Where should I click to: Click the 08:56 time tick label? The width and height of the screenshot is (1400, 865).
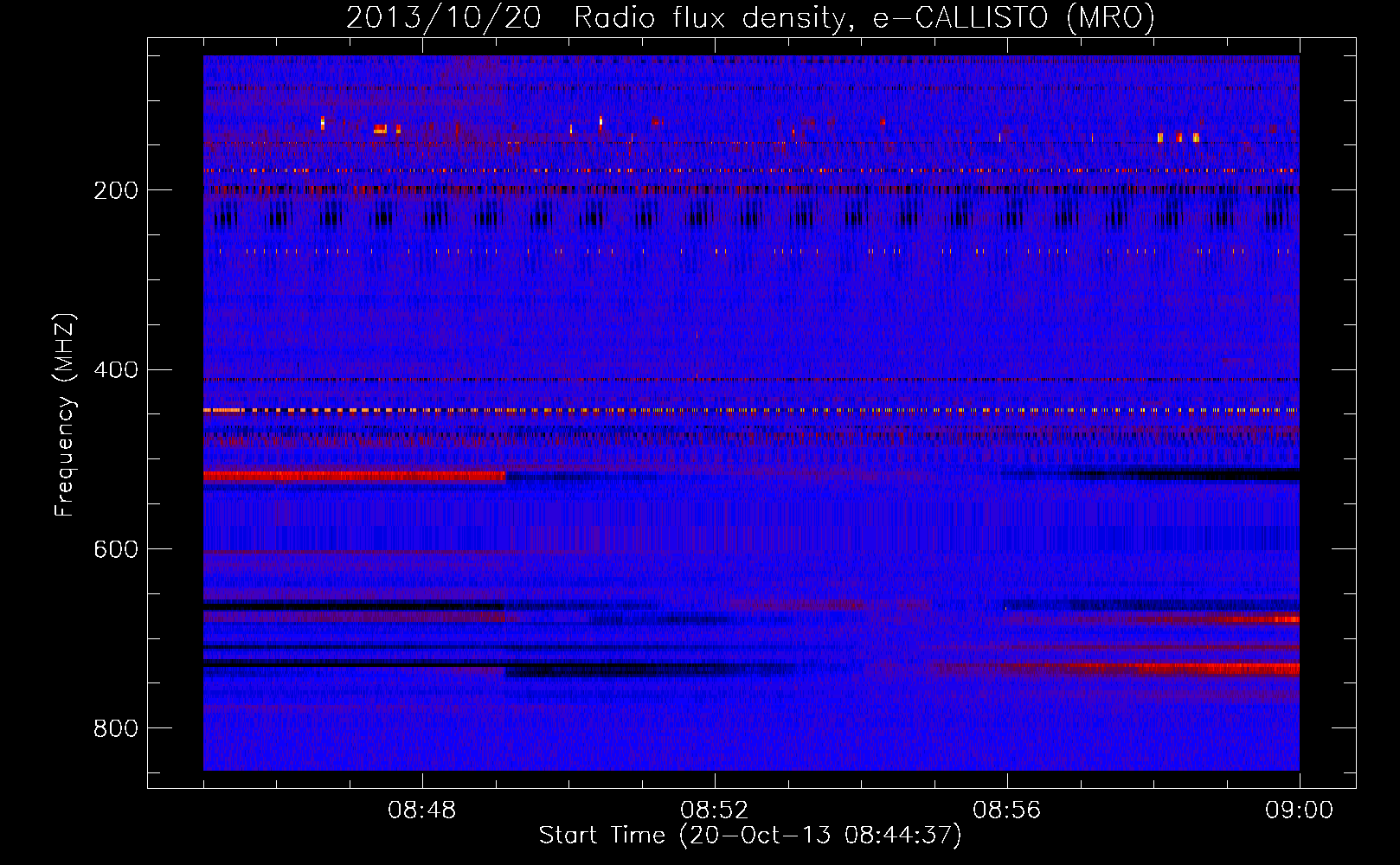click(1007, 811)
